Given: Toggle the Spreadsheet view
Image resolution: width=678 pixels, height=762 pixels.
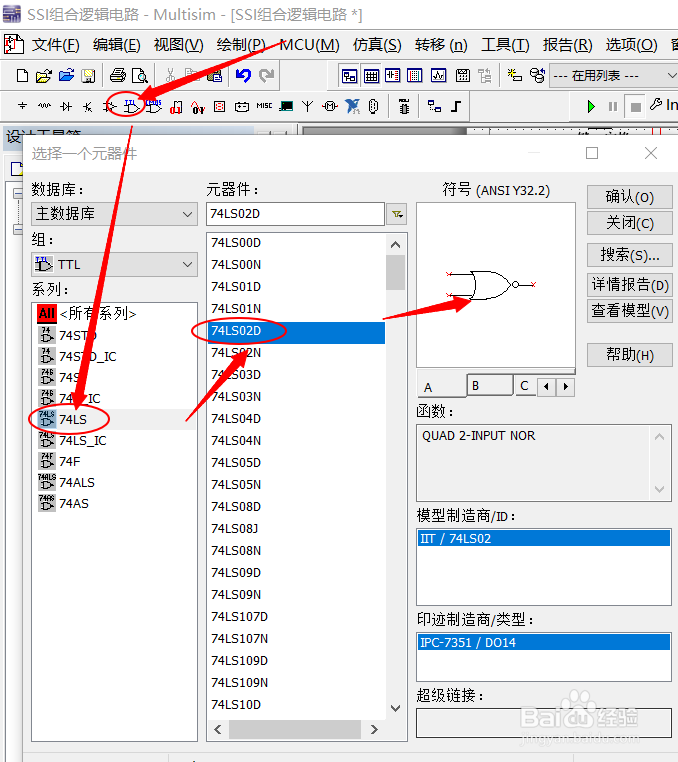Looking at the screenshot, I should (x=371, y=76).
